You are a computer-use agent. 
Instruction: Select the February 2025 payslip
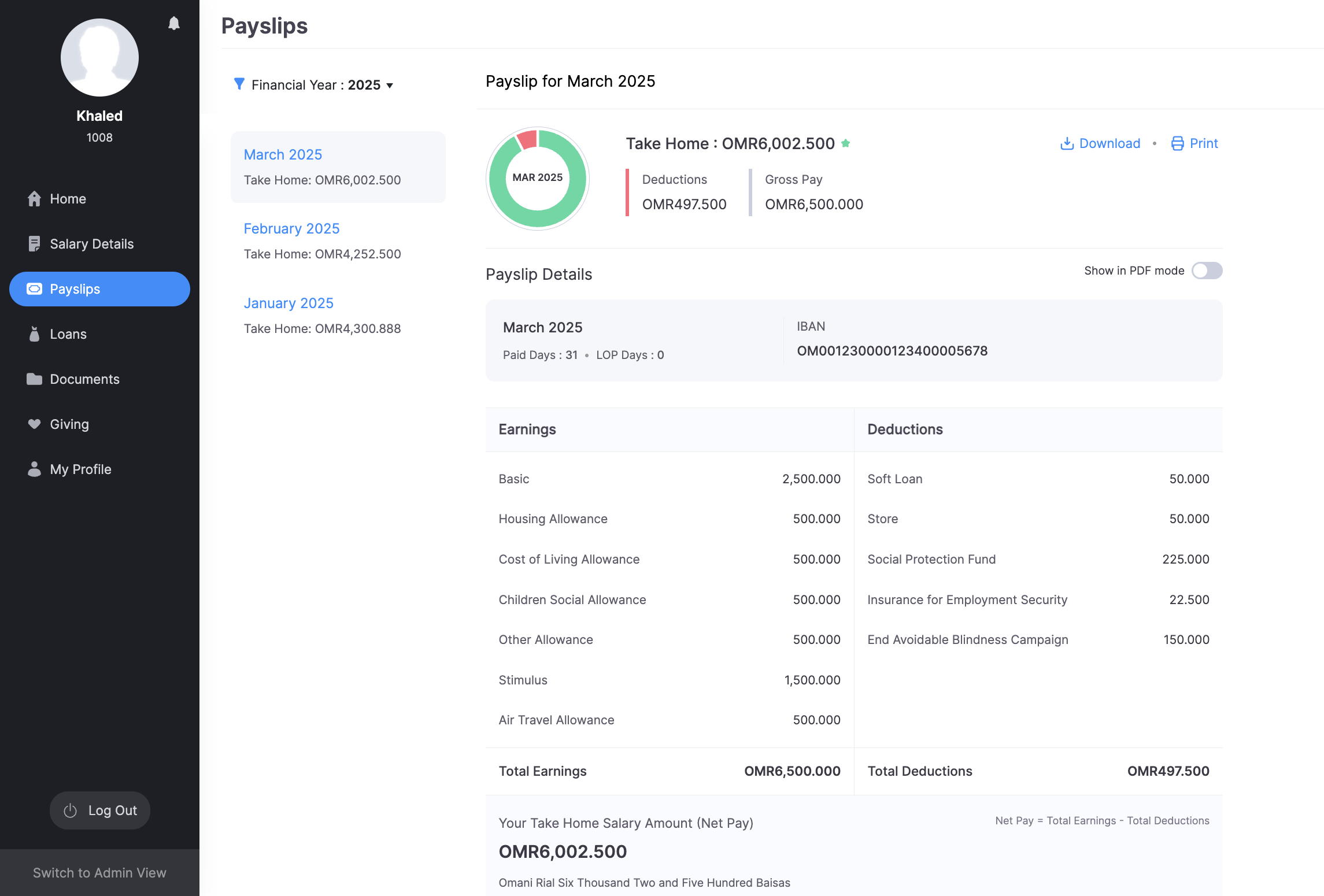point(291,229)
